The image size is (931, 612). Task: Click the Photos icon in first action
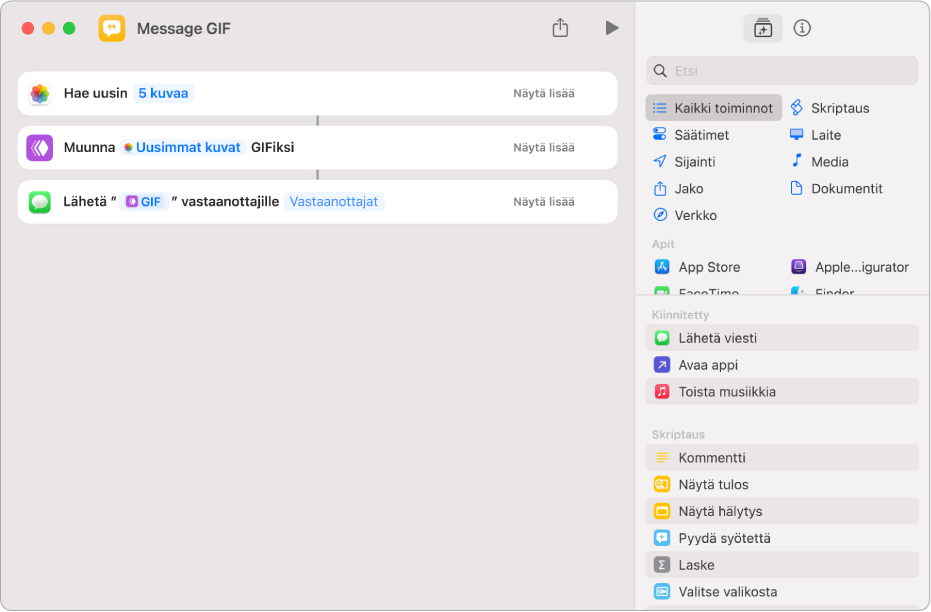point(40,94)
